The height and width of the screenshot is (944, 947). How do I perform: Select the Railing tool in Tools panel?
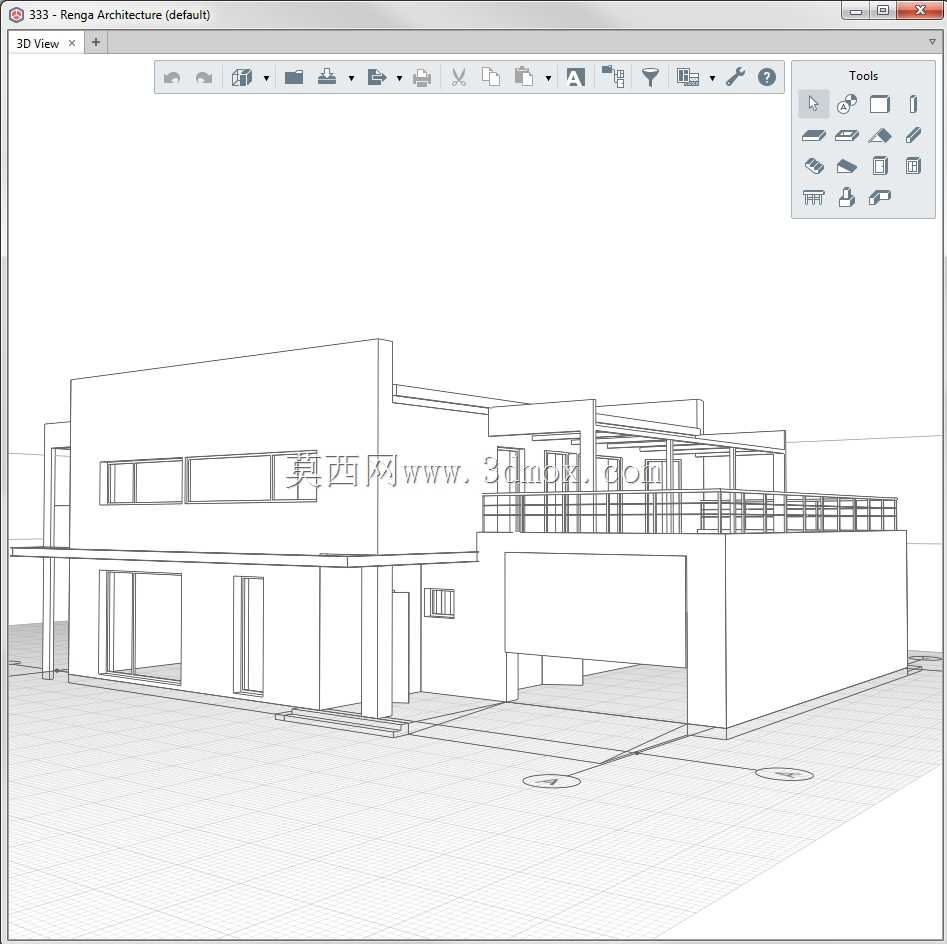point(814,197)
